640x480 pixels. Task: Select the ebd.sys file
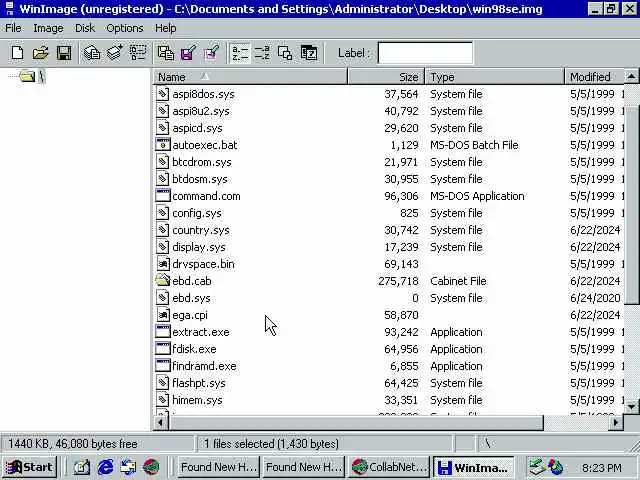191,298
